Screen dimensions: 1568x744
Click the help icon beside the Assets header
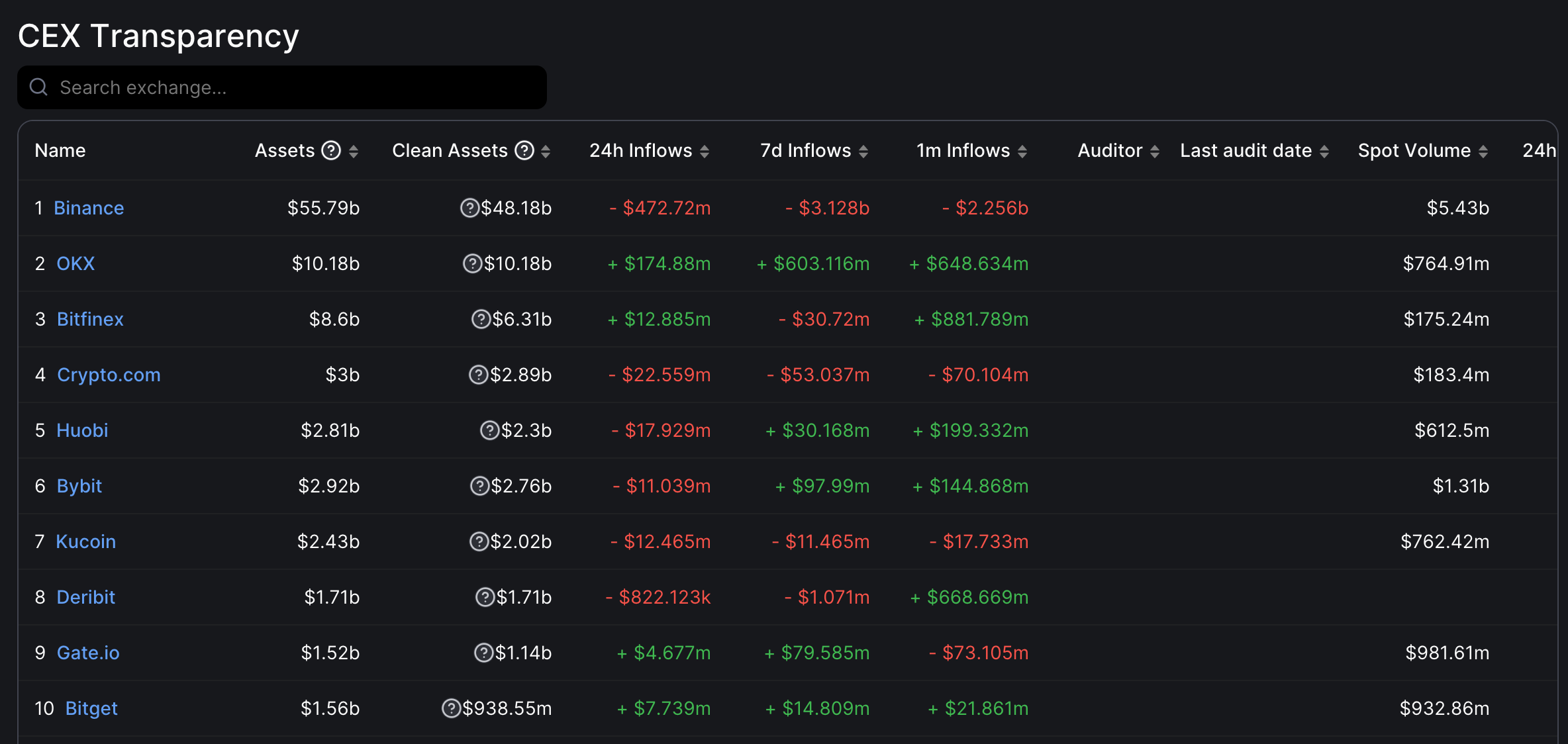click(332, 150)
